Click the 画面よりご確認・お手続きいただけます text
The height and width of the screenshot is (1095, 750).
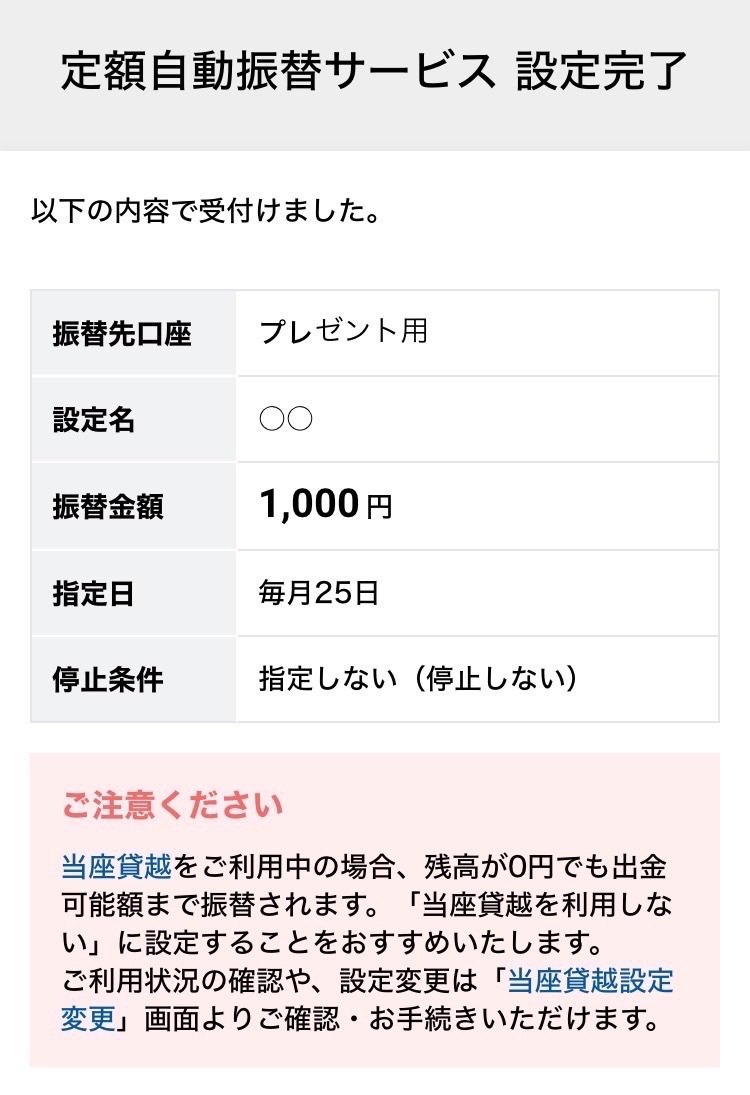point(402,1019)
